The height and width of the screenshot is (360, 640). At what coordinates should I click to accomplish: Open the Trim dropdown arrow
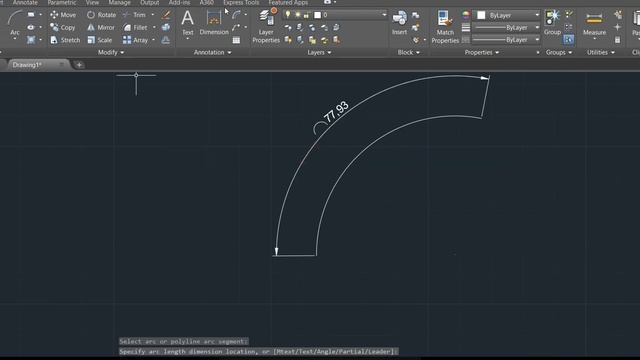click(153, 15)
